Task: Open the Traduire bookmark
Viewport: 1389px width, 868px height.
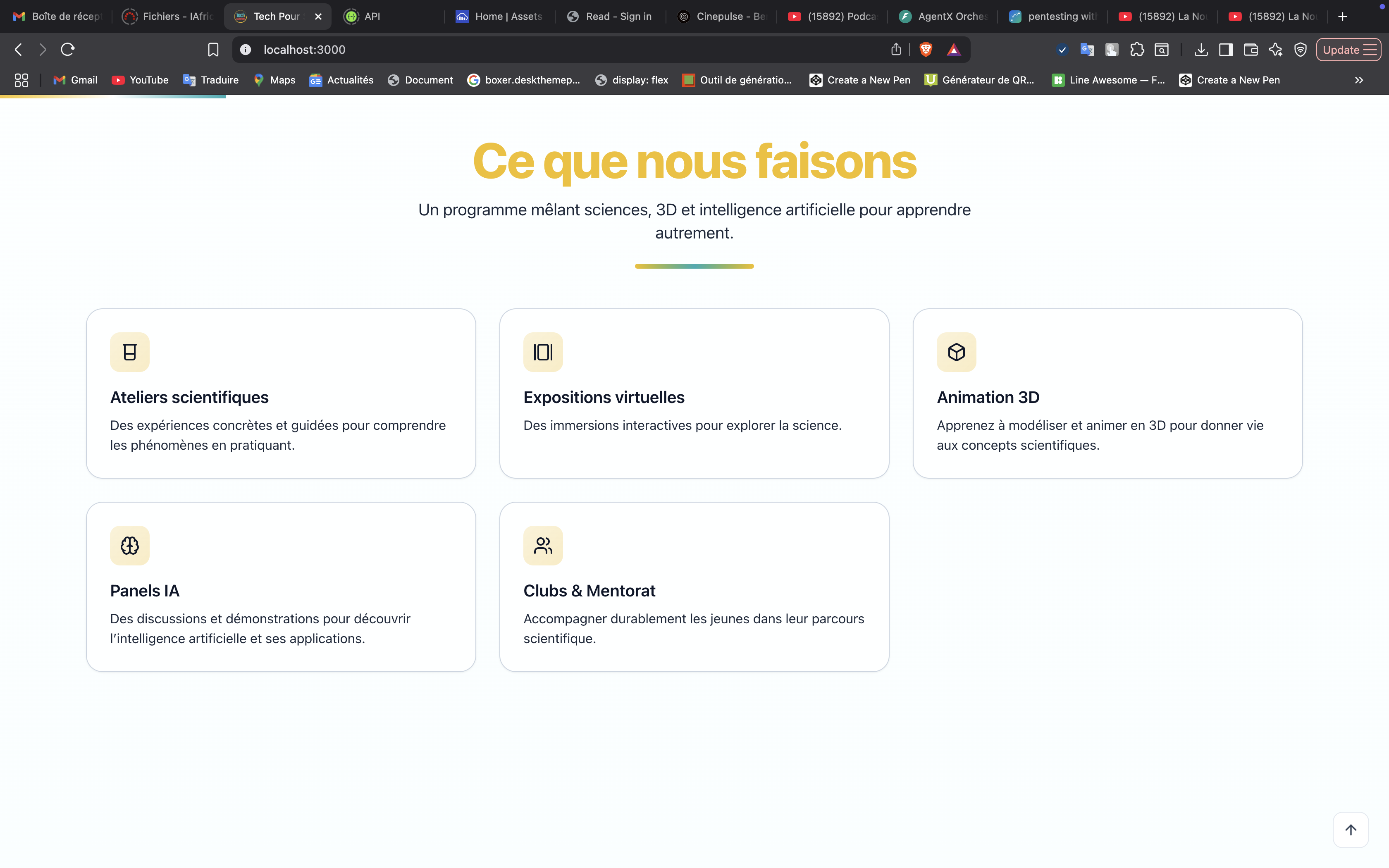Action: (211, 80)
